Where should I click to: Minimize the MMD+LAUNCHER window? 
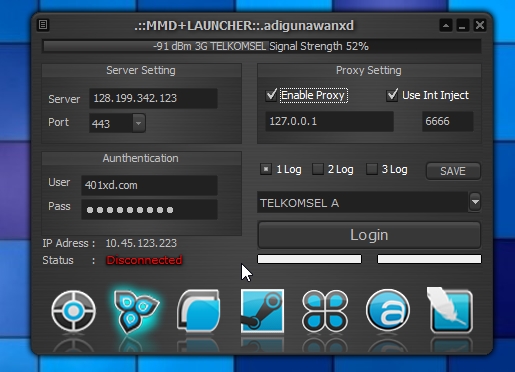click(x=462, y=25)
